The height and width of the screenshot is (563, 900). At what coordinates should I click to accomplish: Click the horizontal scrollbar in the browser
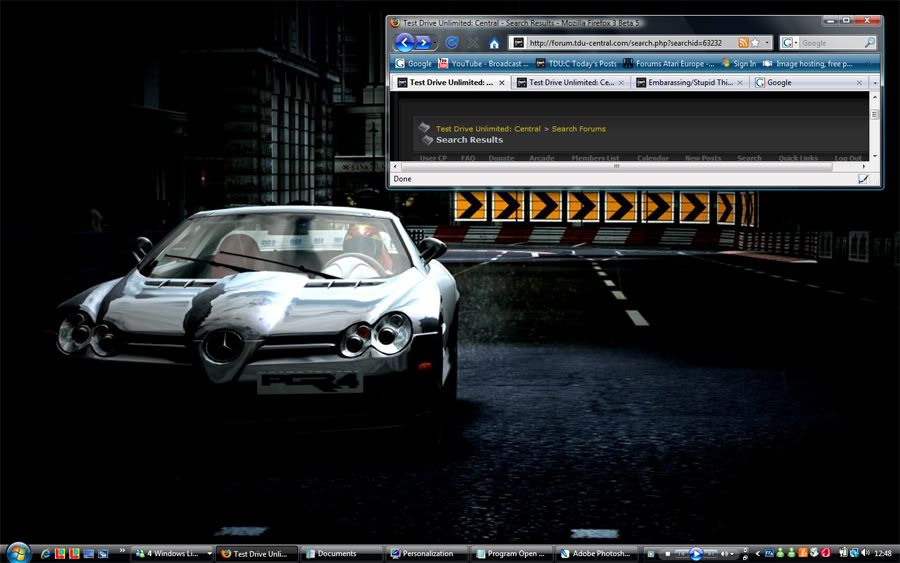615,166
